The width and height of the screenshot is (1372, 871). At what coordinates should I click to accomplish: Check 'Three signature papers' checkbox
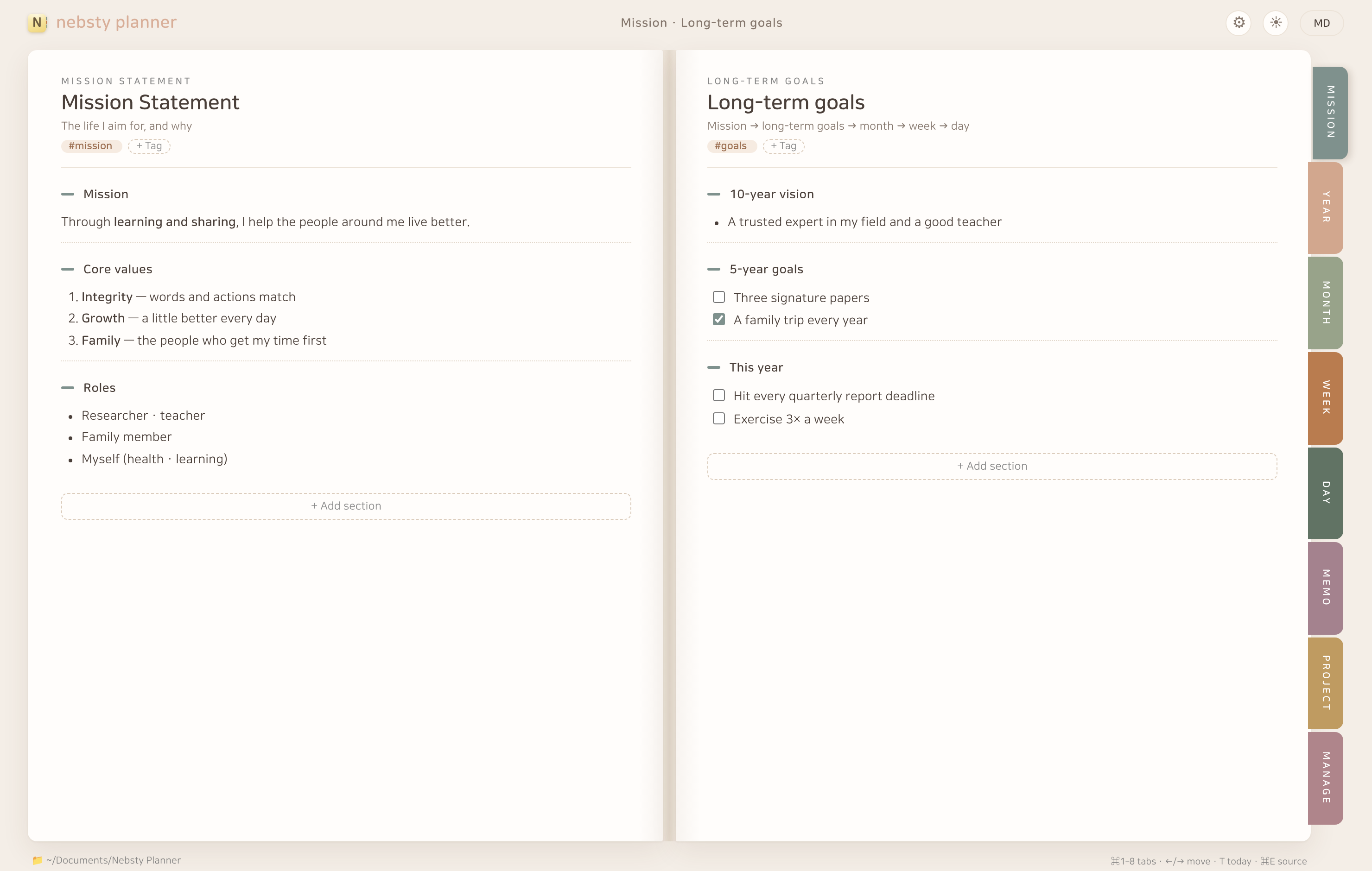(719, 297)
